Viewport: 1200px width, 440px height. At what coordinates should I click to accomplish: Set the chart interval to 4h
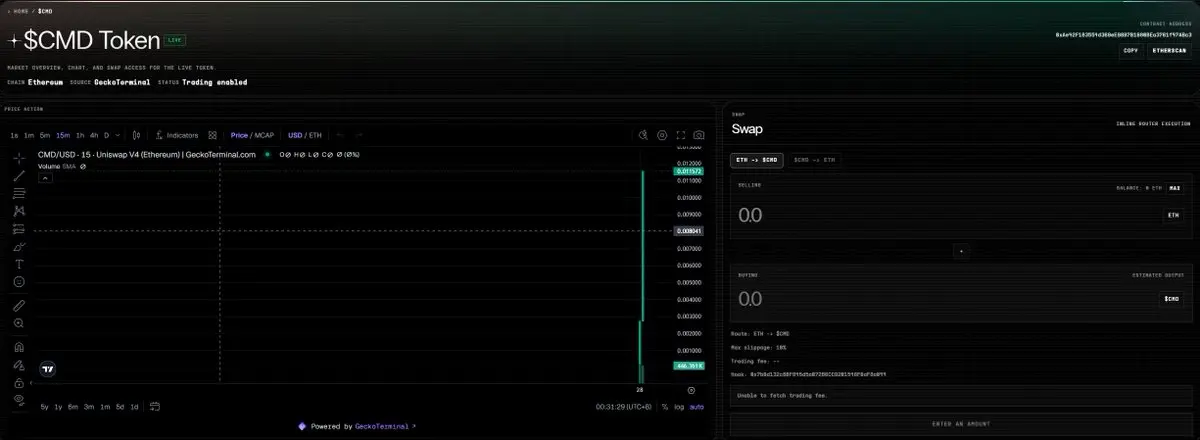click(94, 135)
